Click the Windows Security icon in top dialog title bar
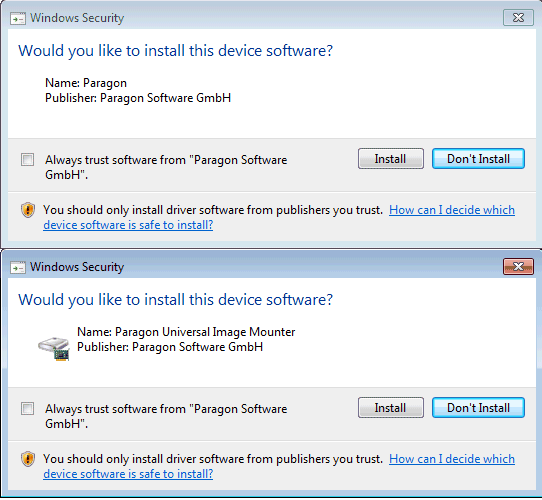The image size is (542, 500). (x=18, y=18)
